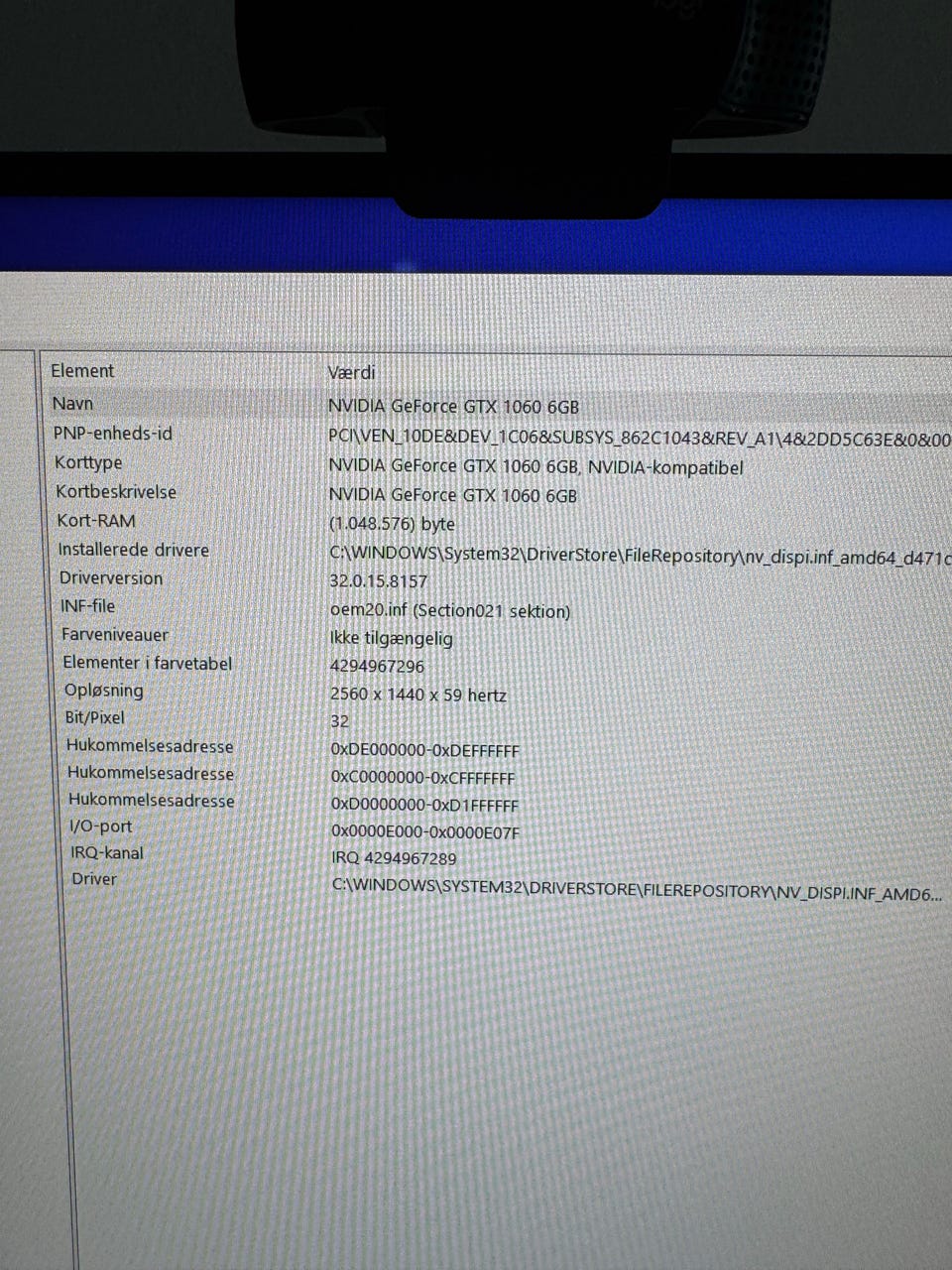Select the Kortbeskrivelse row label
Viewport: 952px width, 1270px height.
point(115,492)
